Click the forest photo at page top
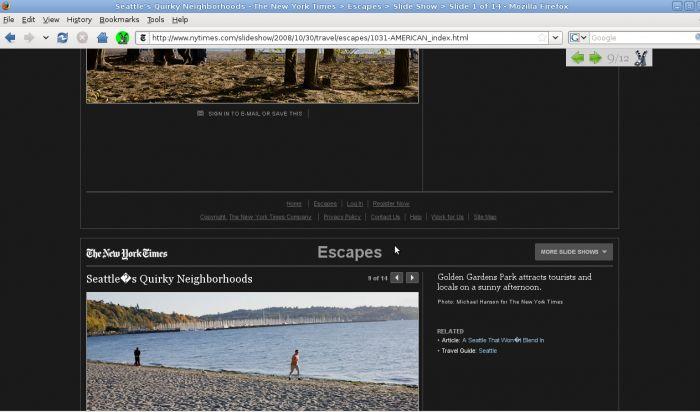This screenshot has height=412, width=700. [x=252, y=76]
